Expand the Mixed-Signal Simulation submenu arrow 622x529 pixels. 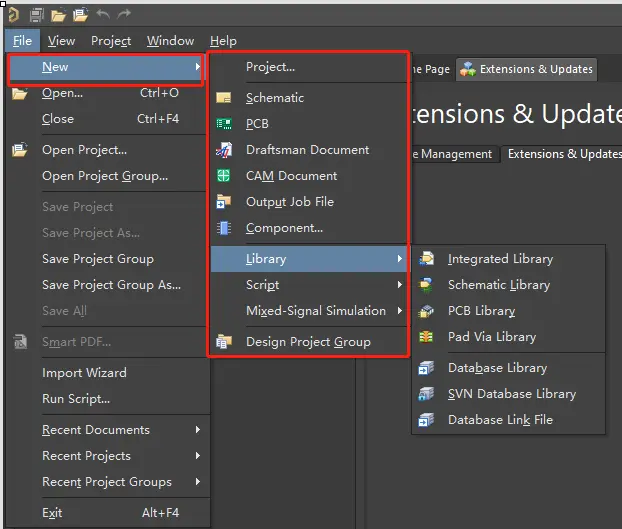(x=400, y=311)
